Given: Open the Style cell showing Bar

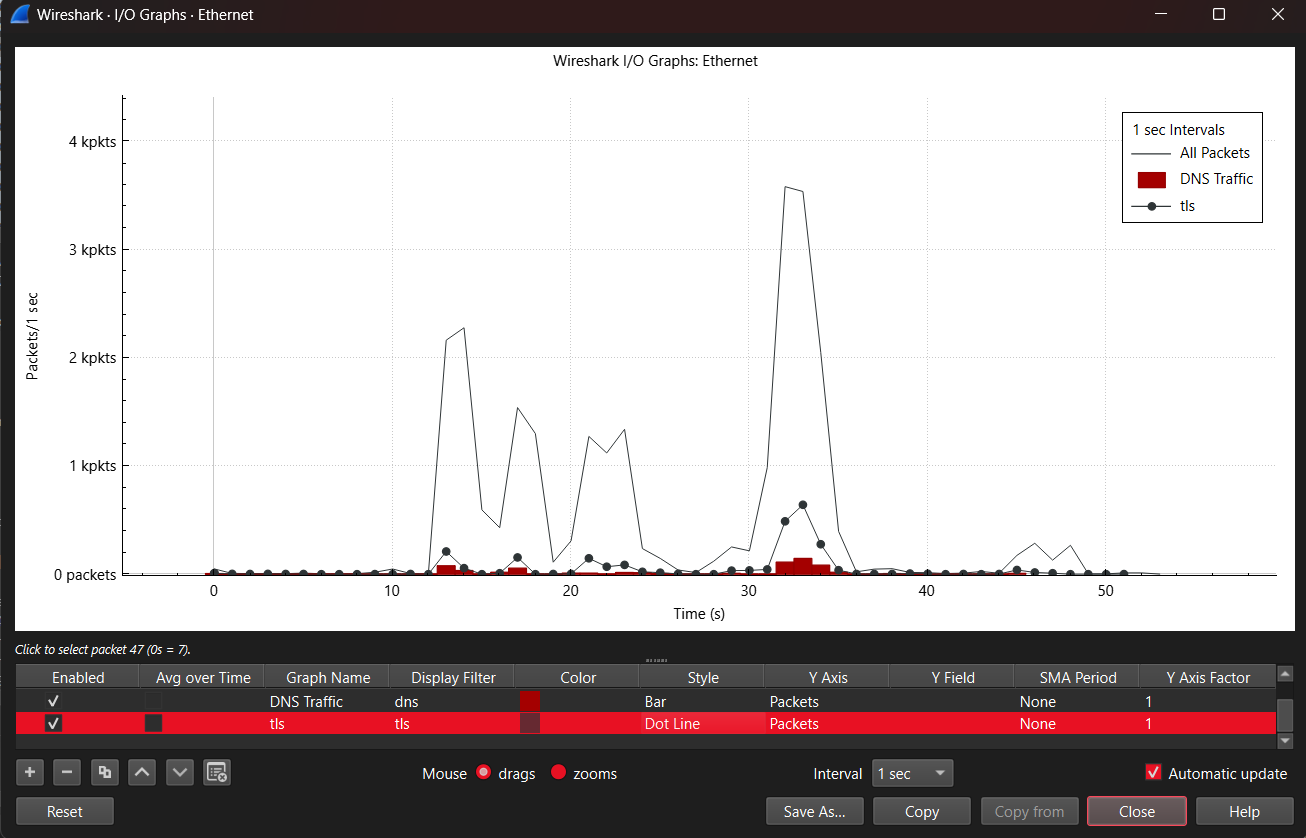Looking at the screenshot, I should click(701, 702).
